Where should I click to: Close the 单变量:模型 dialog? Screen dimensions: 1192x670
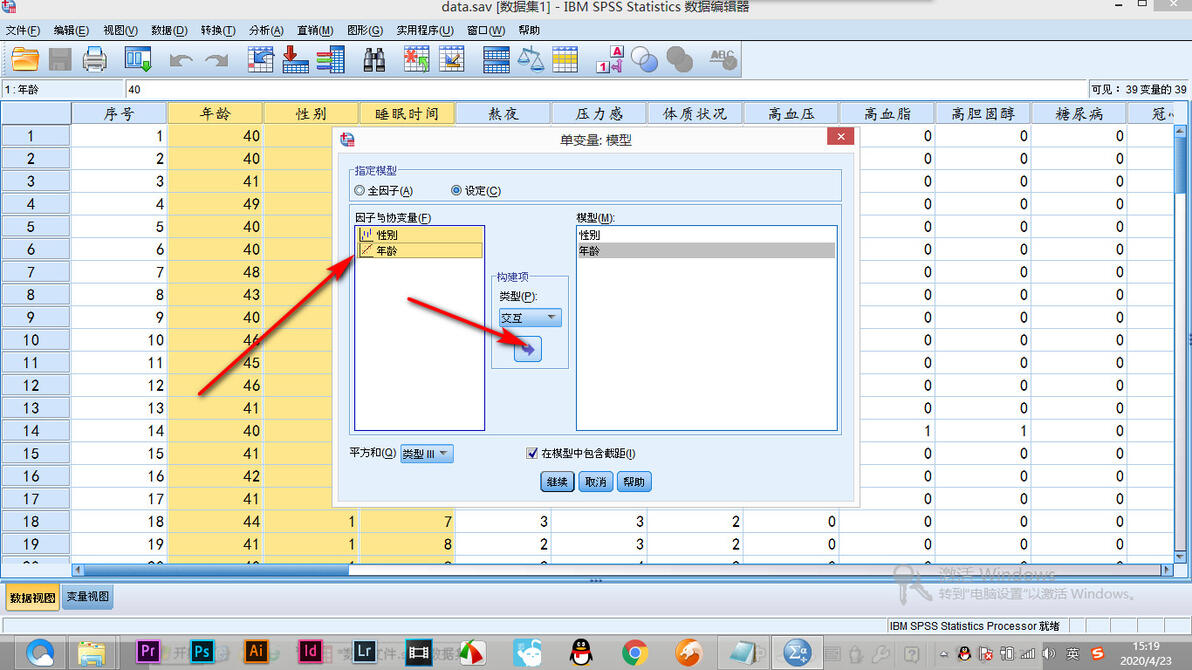click(840, 137)
